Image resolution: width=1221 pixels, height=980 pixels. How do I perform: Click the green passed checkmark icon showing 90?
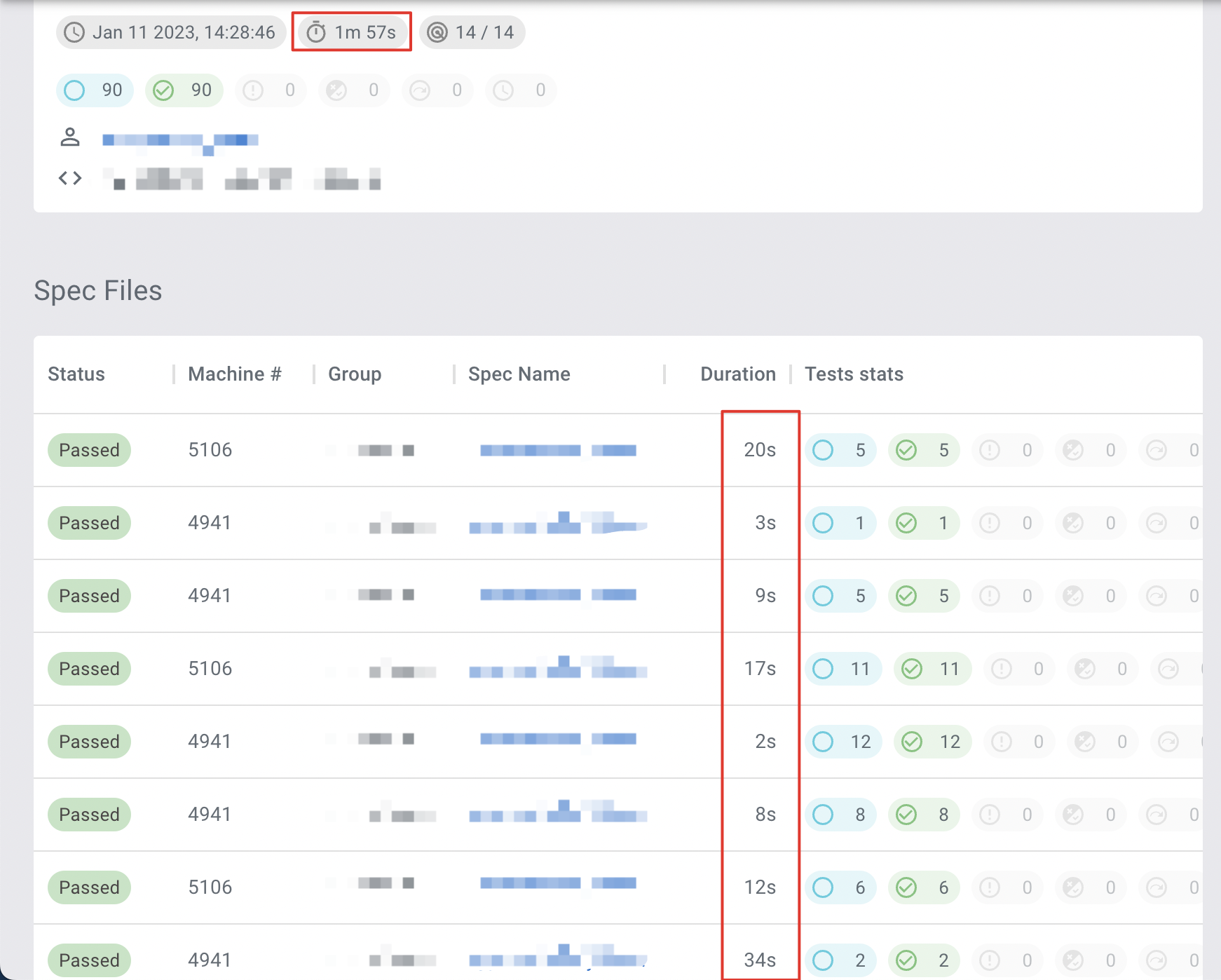point(165,90)
